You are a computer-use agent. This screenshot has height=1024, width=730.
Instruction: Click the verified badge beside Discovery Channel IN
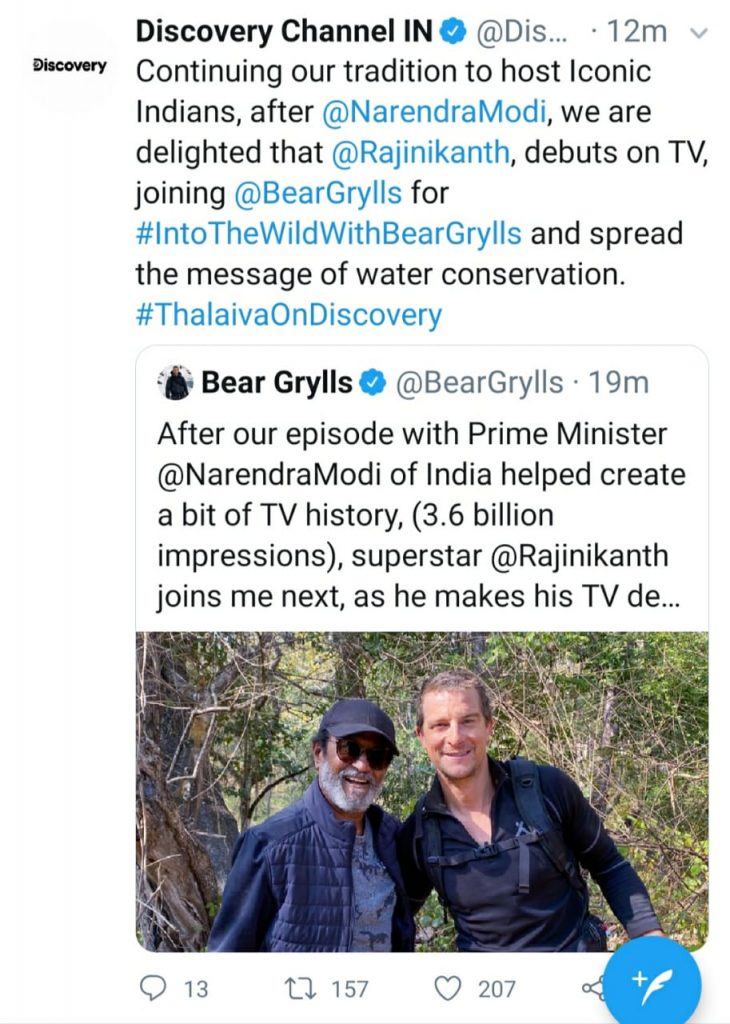tap(452, 31)
